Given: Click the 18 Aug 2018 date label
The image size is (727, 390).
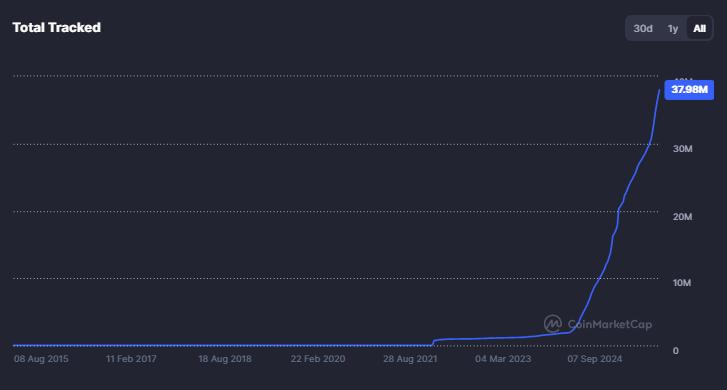Looking at the screenshot, I should click(225, 359).
